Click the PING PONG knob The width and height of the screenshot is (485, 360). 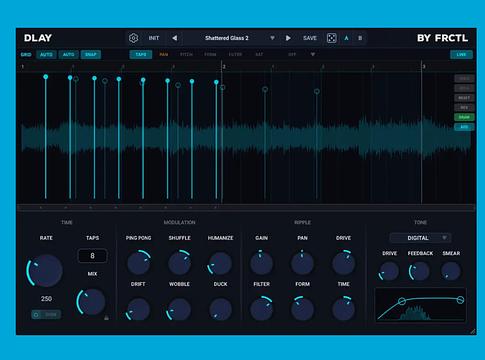[138, 263]
